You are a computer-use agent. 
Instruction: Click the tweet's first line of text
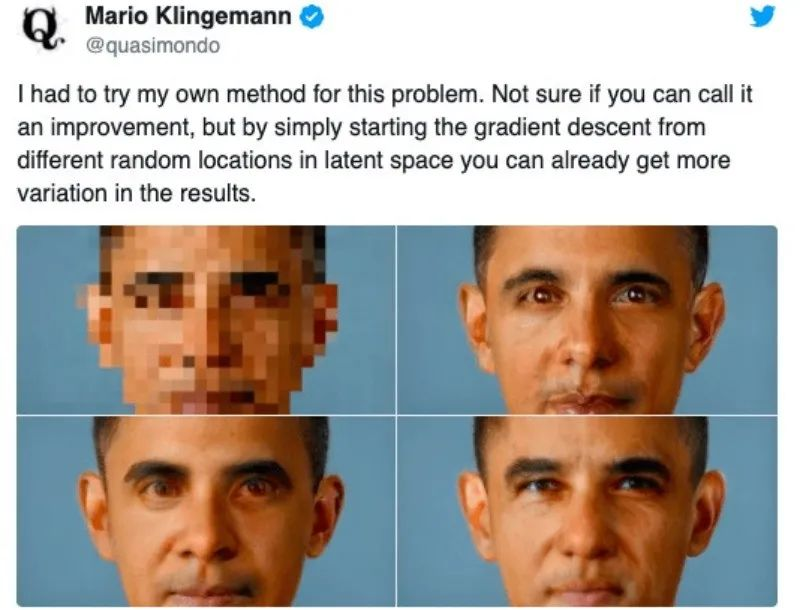tap(385, 95)
